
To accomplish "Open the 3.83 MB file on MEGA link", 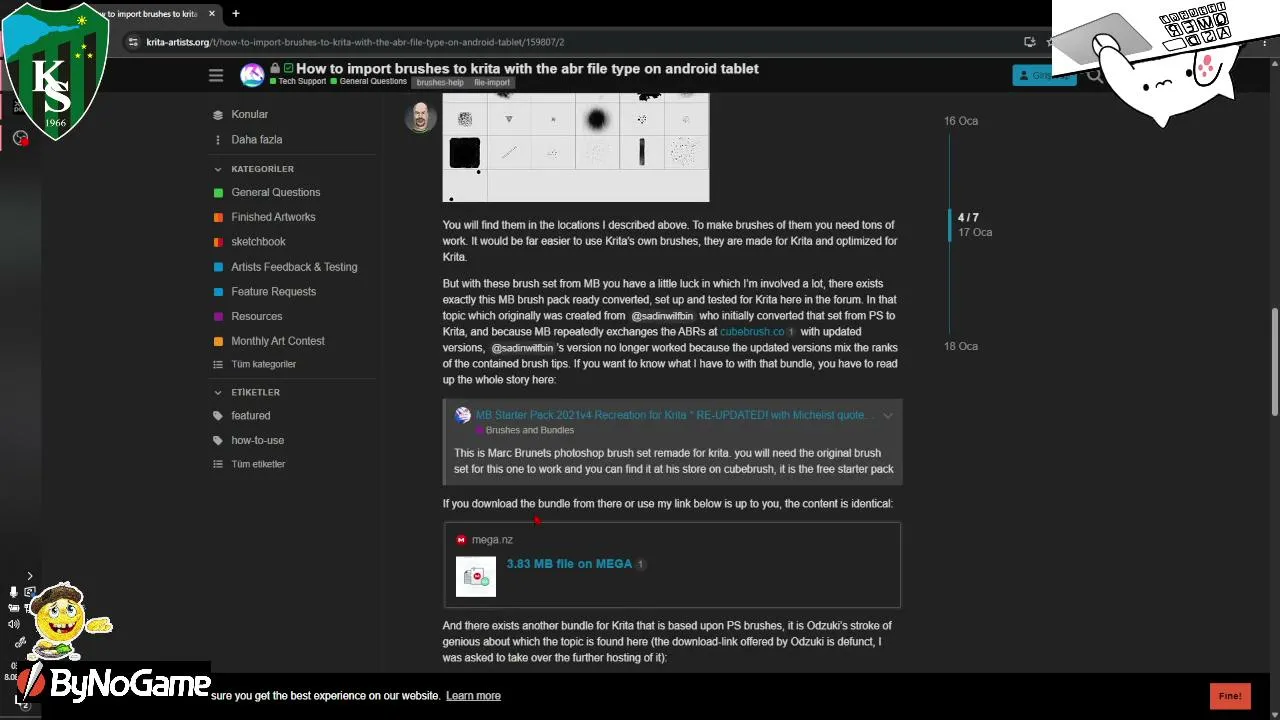I will click(x=569, y=564).
